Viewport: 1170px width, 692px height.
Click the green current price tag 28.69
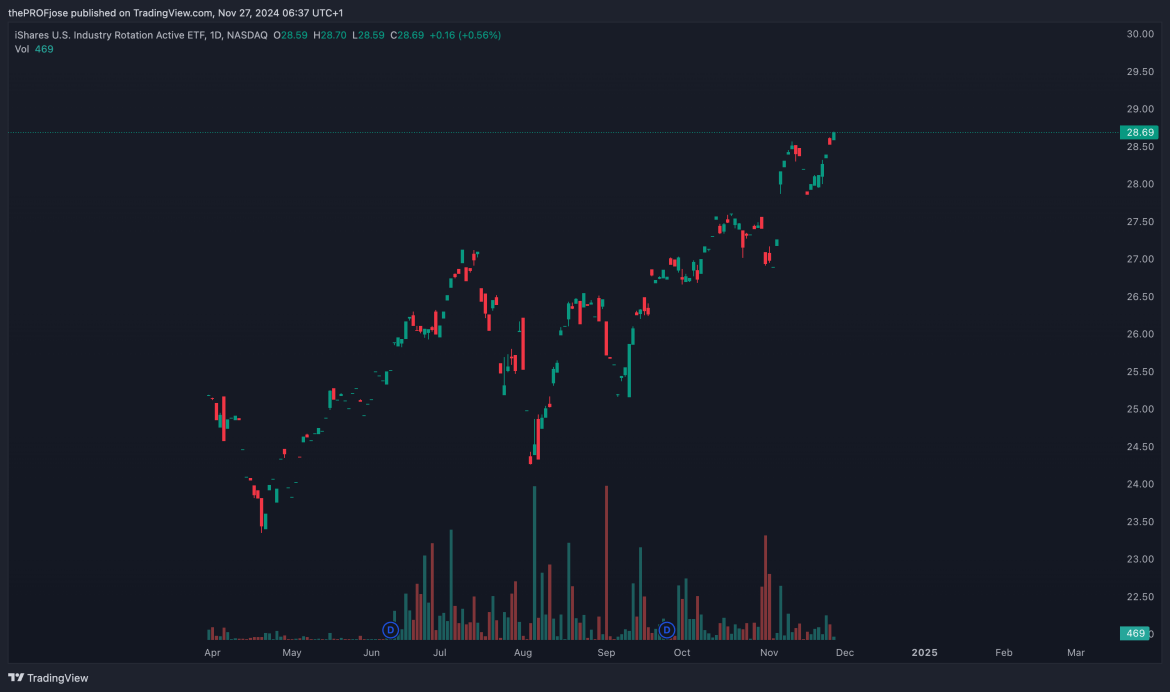1140,132
